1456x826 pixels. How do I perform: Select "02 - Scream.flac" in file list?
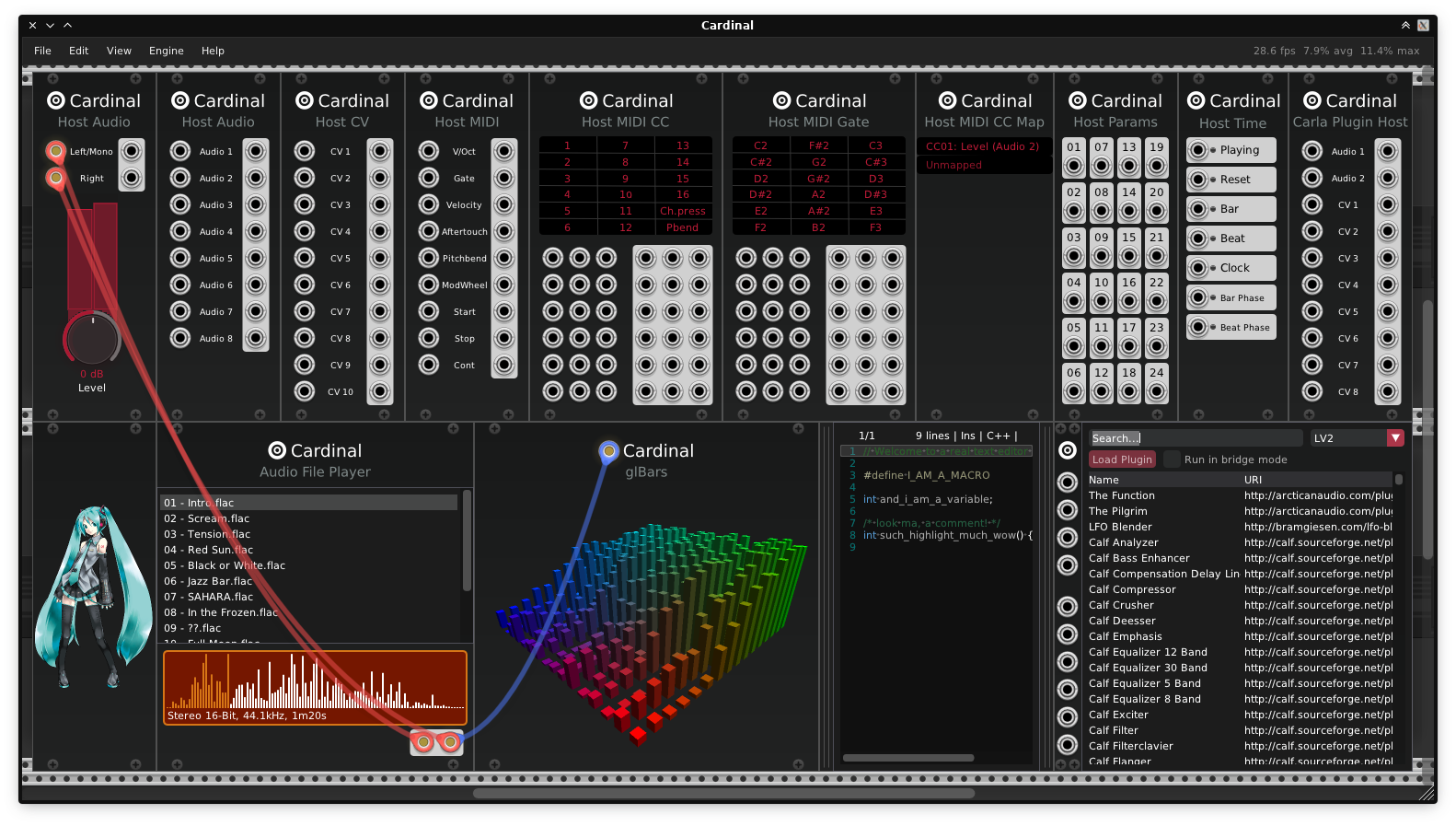pos(308,518)
